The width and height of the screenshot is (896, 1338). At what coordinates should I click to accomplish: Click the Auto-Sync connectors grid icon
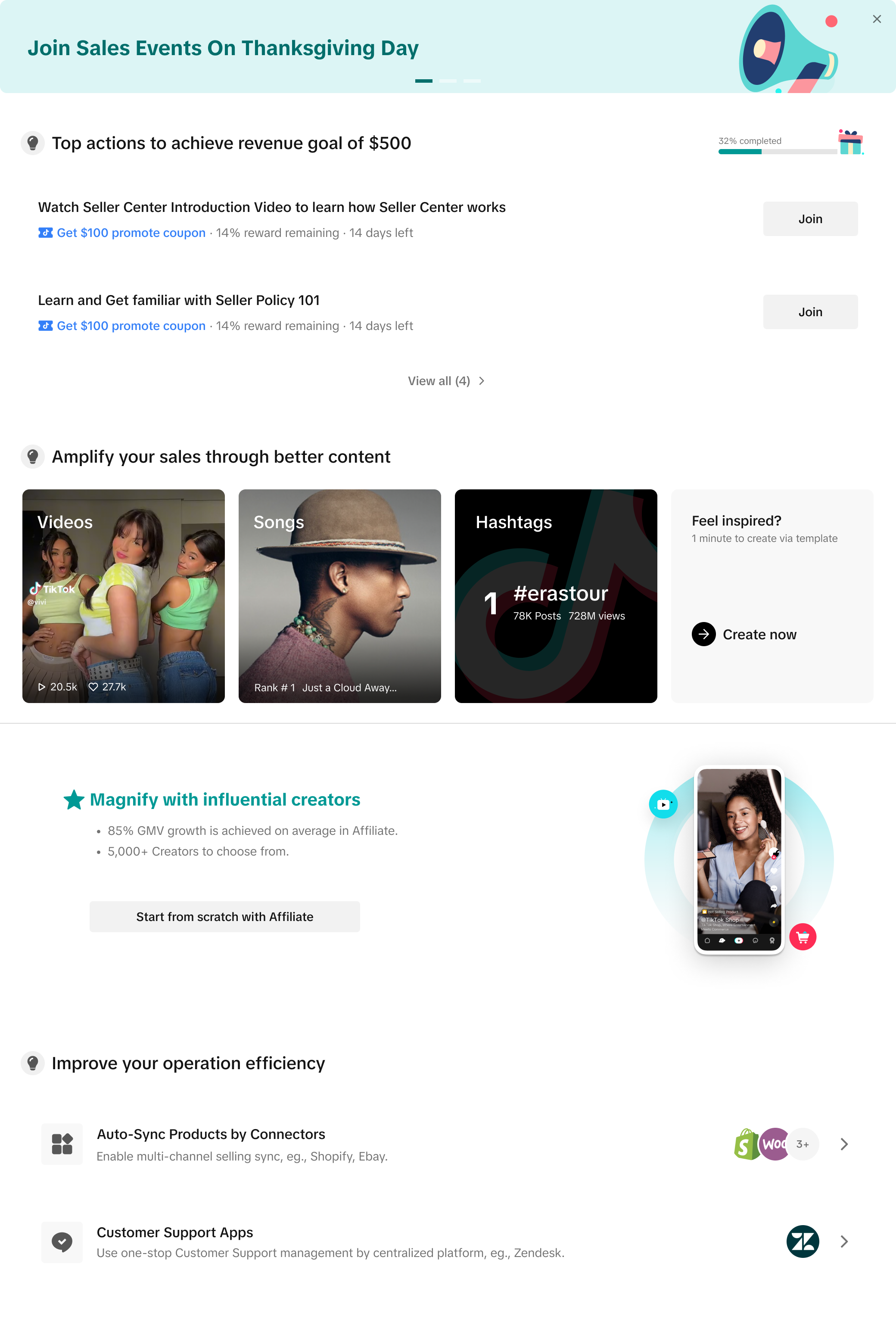[x=62, y=1144]
